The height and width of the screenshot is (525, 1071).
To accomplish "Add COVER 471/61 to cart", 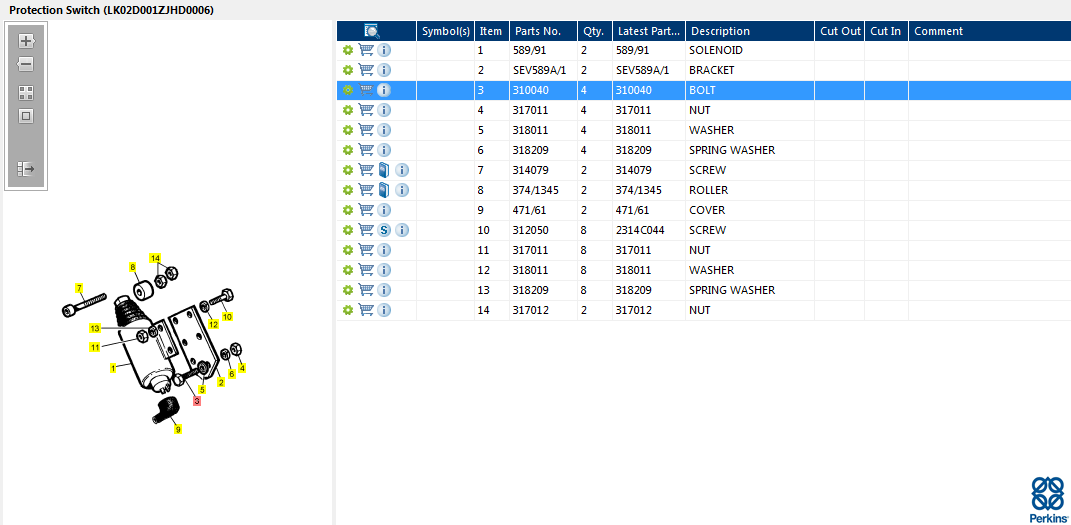I will [366, 210].
